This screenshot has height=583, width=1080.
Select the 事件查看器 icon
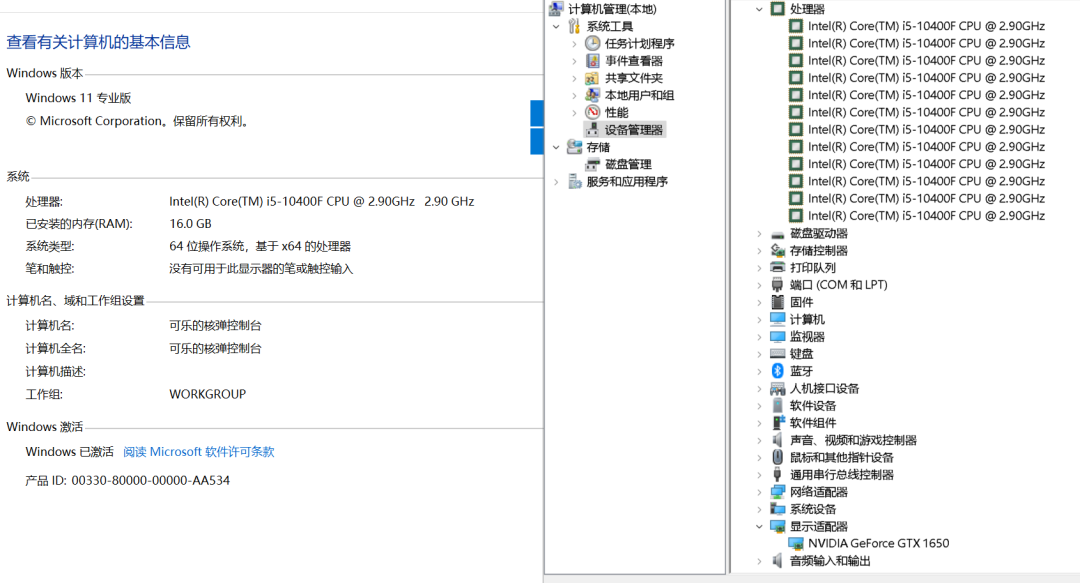592,61
